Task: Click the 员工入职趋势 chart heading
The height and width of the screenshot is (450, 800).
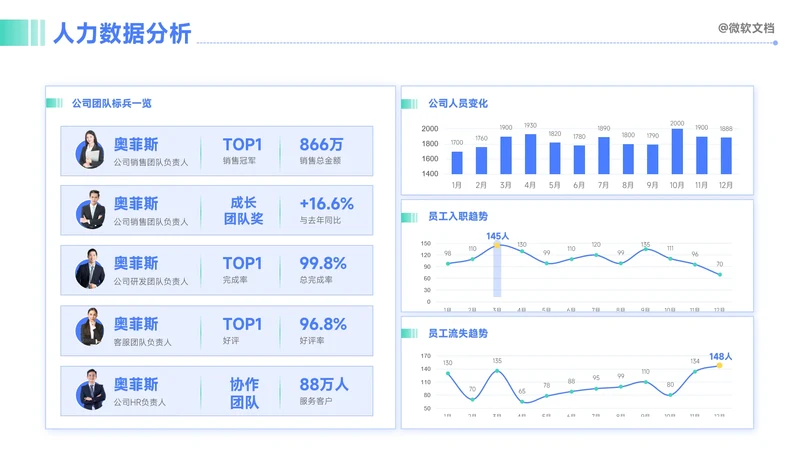Action: coord(458,217)
